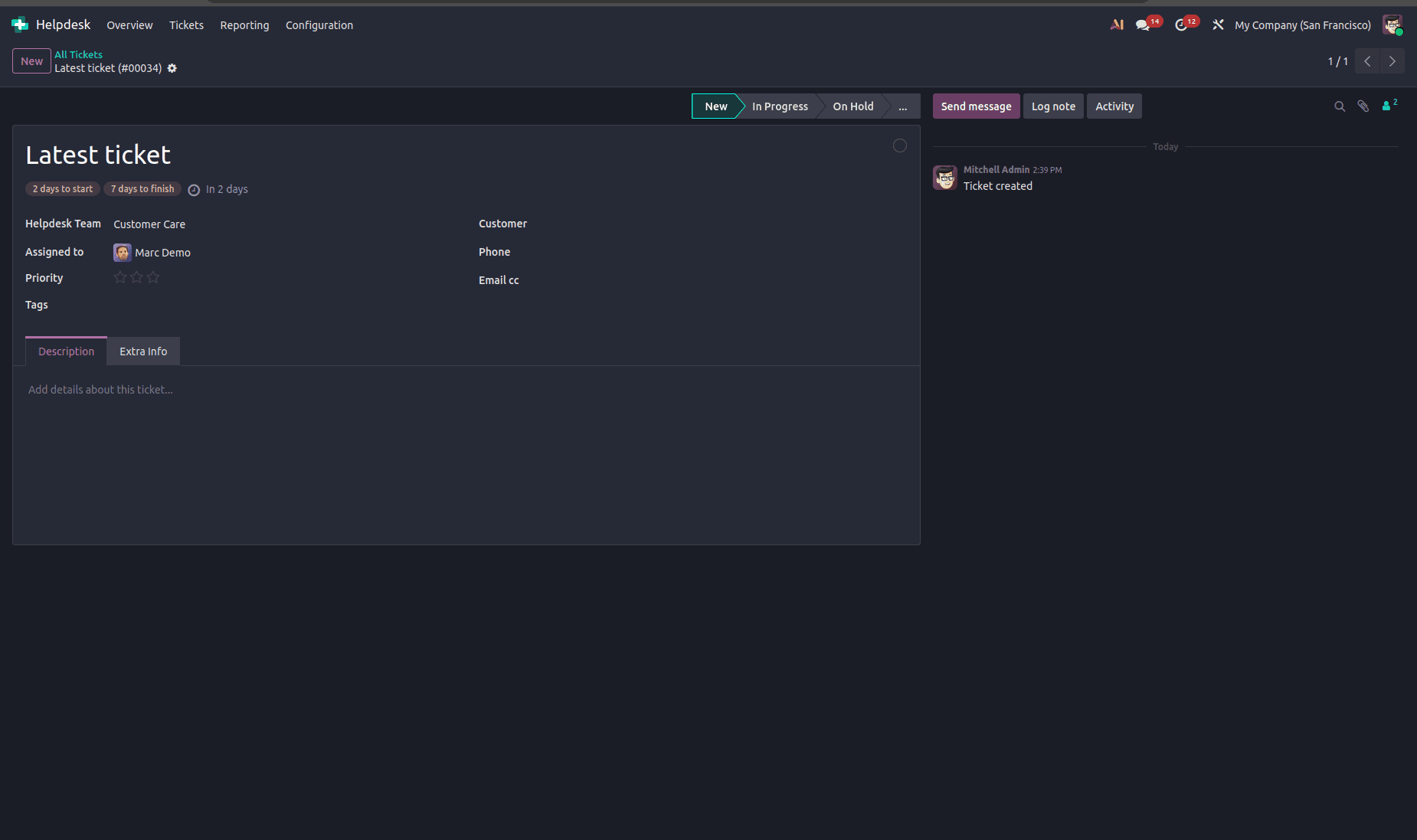Viewport: 1417px width, 840px height.
Task: Open the Configuration menu
Action: pos(319,25)
